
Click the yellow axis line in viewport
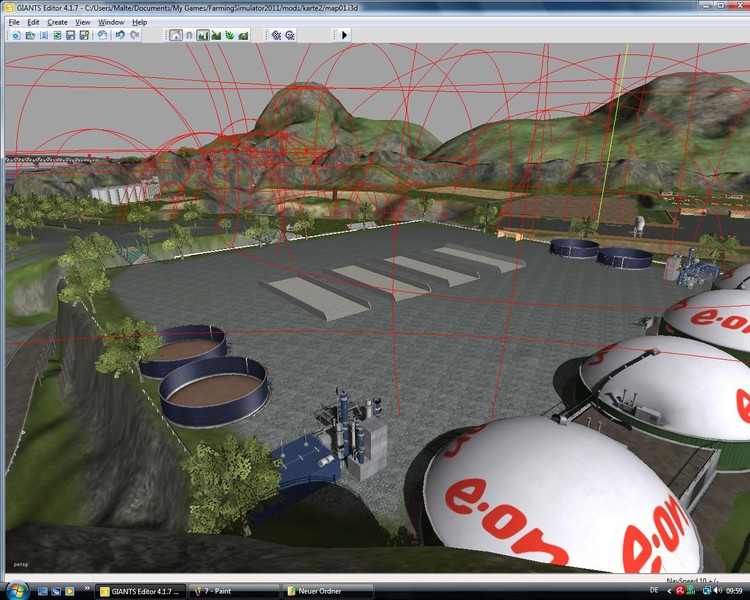613,134
